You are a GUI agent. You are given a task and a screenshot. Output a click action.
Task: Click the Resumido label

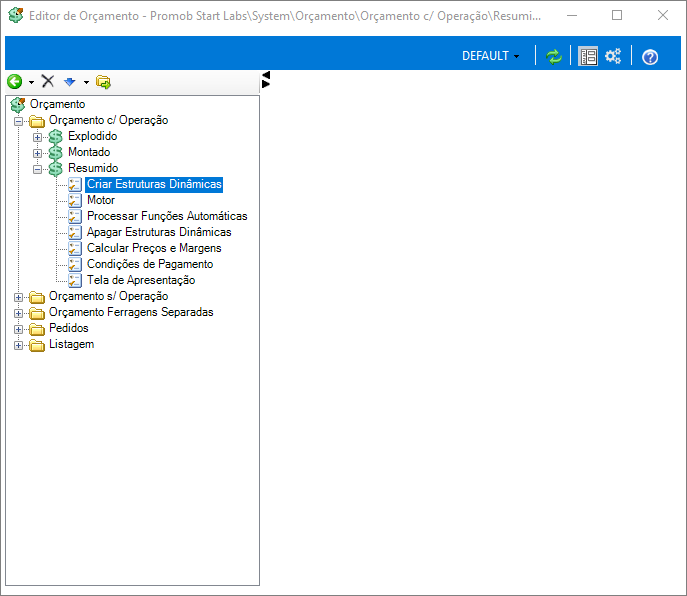click(93, 168)
